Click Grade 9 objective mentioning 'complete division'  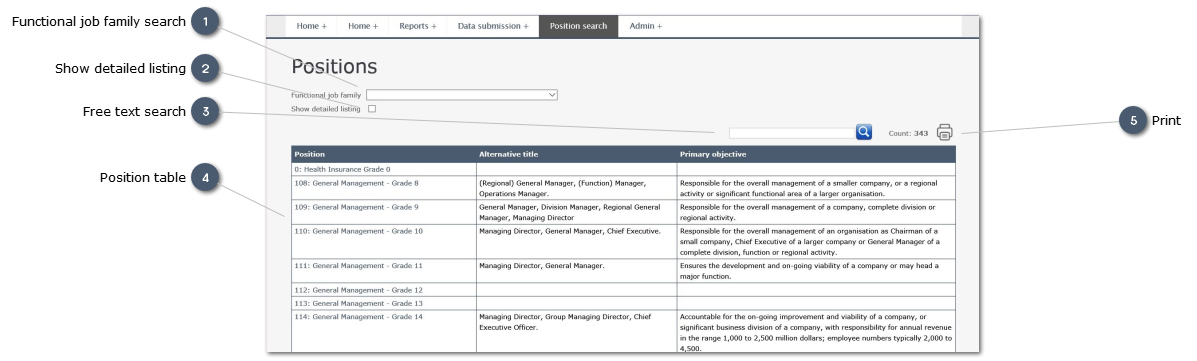[807, 212]
